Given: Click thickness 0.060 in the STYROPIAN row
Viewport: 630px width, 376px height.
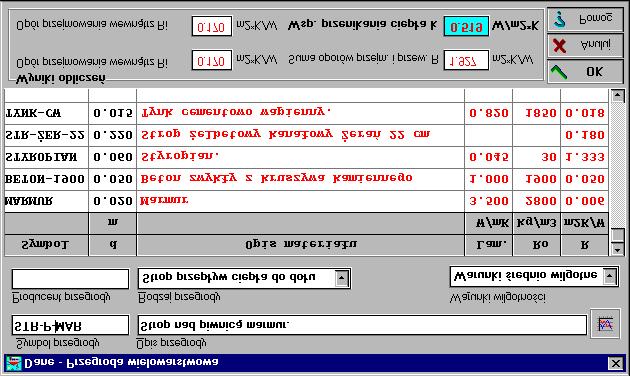Looking at the screenshot, I should [112, 157].
